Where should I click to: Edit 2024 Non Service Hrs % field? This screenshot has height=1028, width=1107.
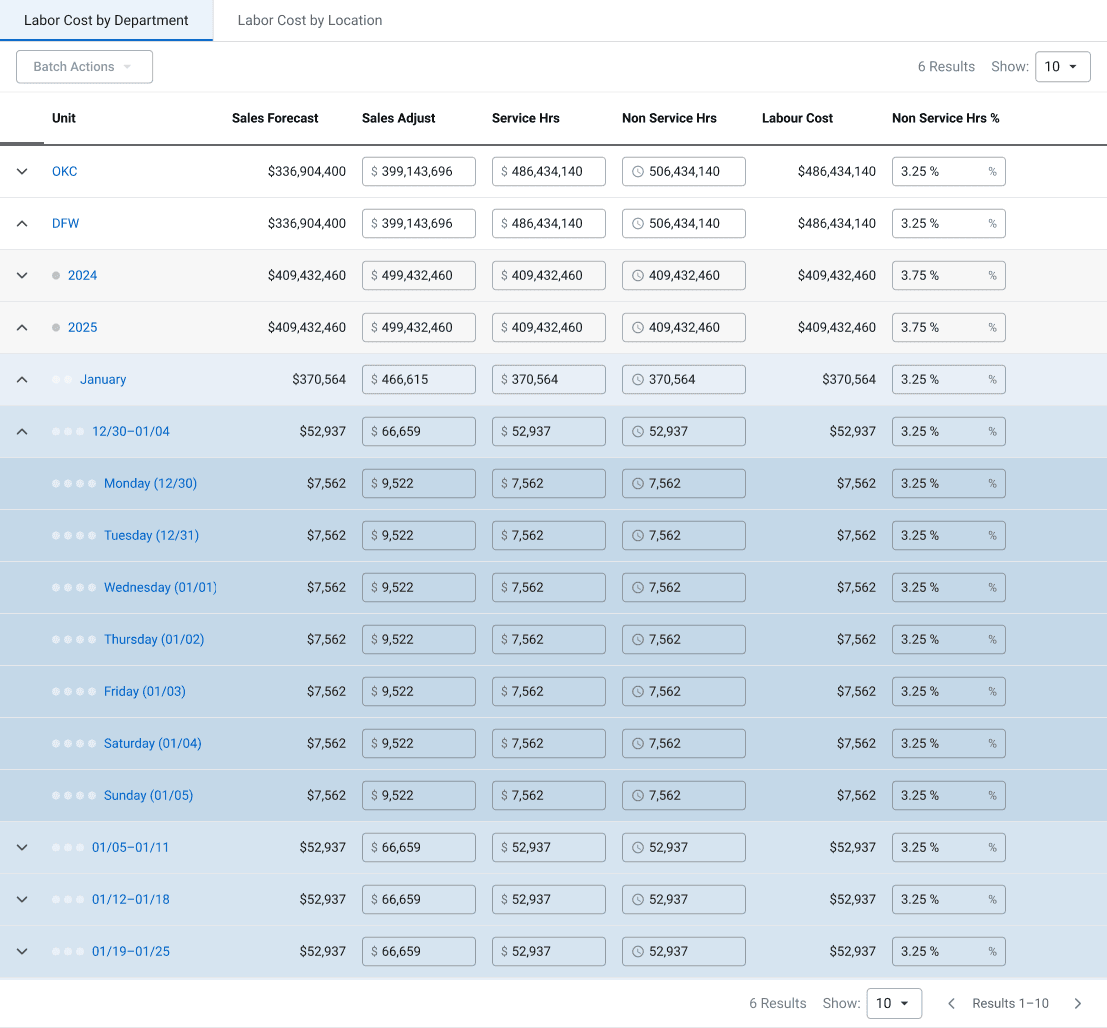click(x=948, y=275)
